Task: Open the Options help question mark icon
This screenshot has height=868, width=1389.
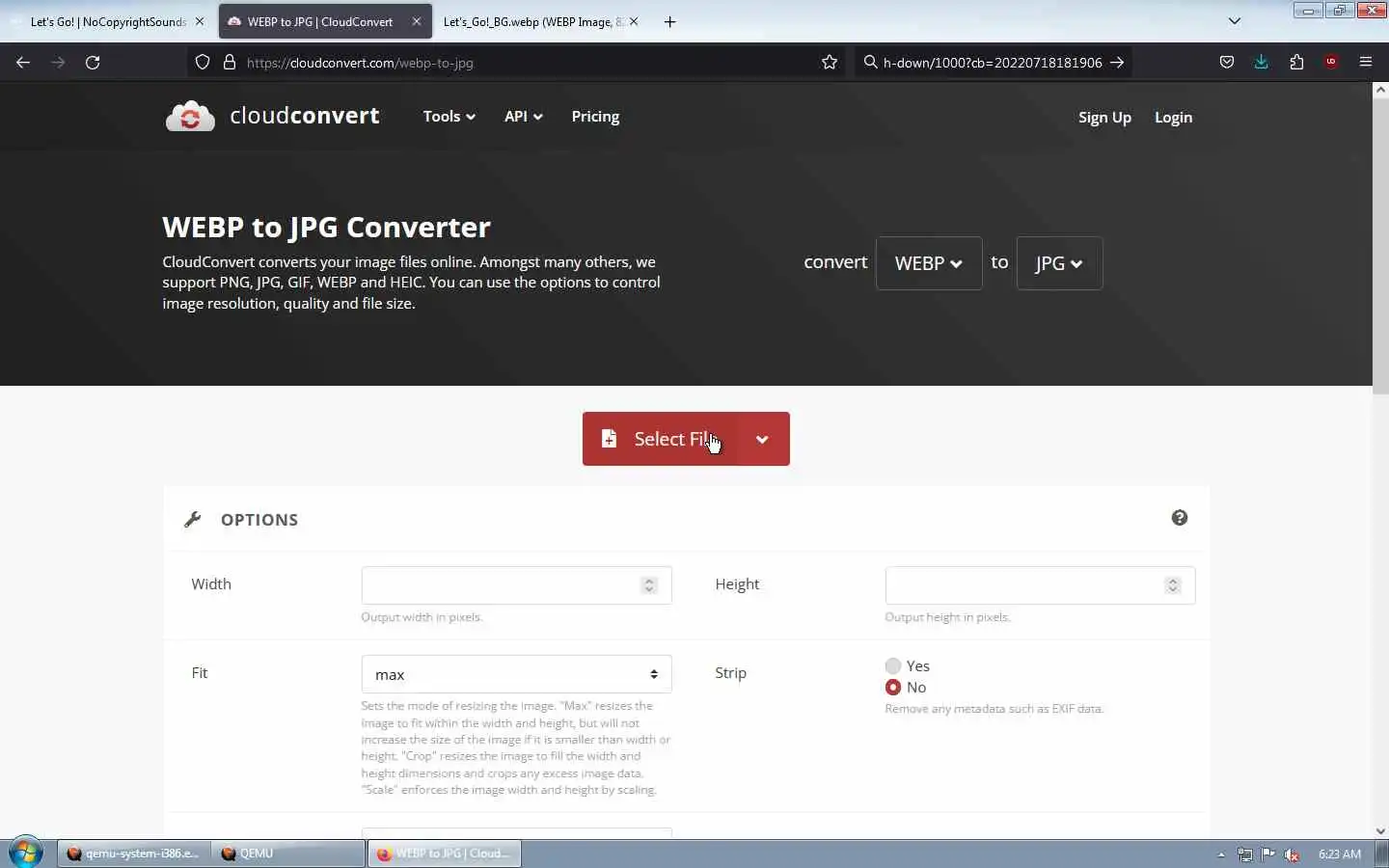Action: (x=1180, y=518)
